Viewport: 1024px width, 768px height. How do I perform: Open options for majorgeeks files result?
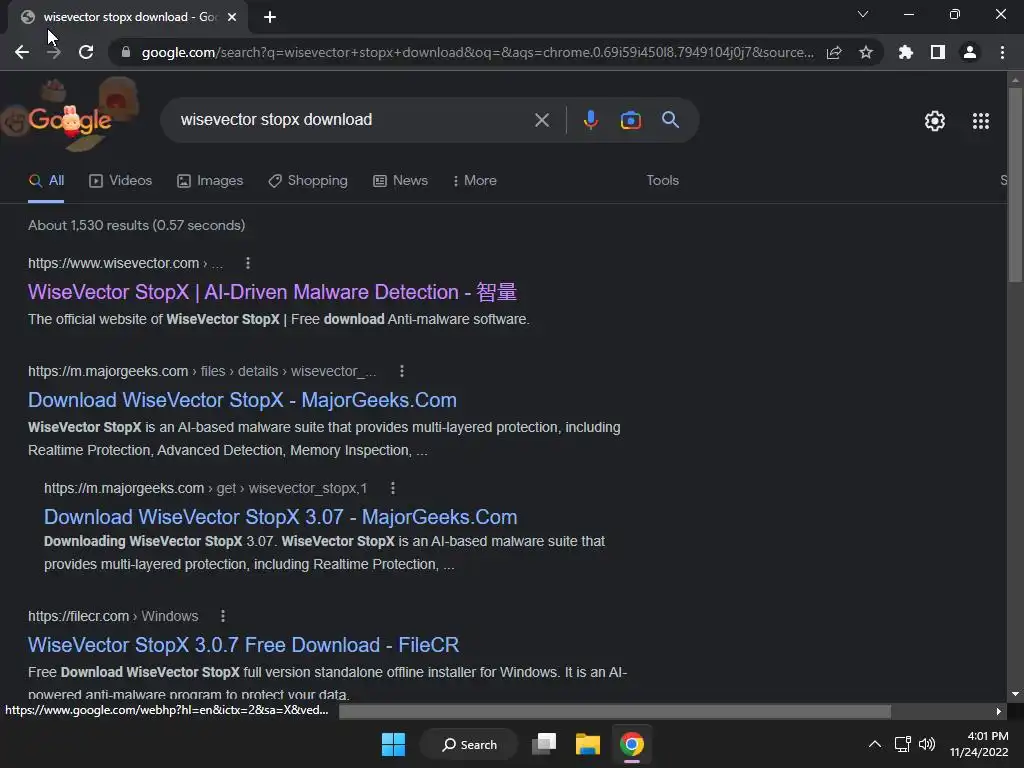click(x=402, y=371)
